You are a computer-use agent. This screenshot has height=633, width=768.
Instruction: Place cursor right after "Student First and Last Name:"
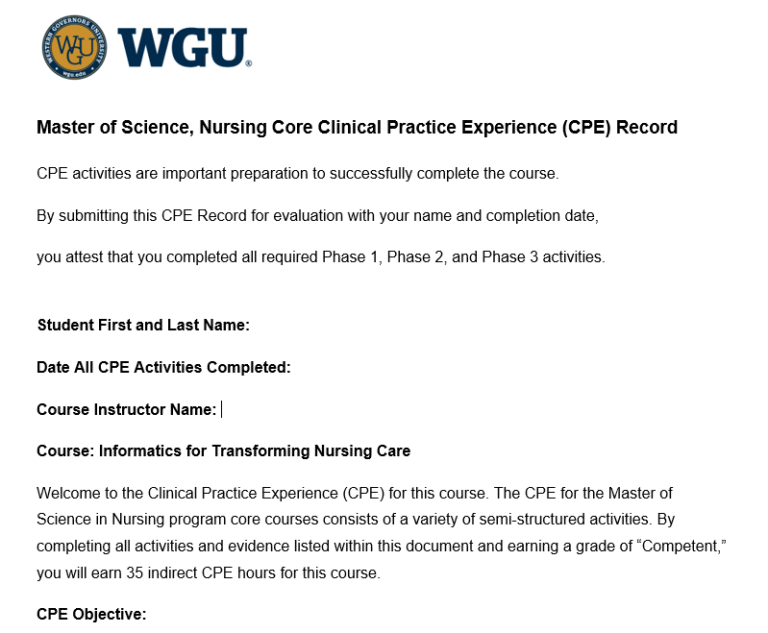(252, 325)
